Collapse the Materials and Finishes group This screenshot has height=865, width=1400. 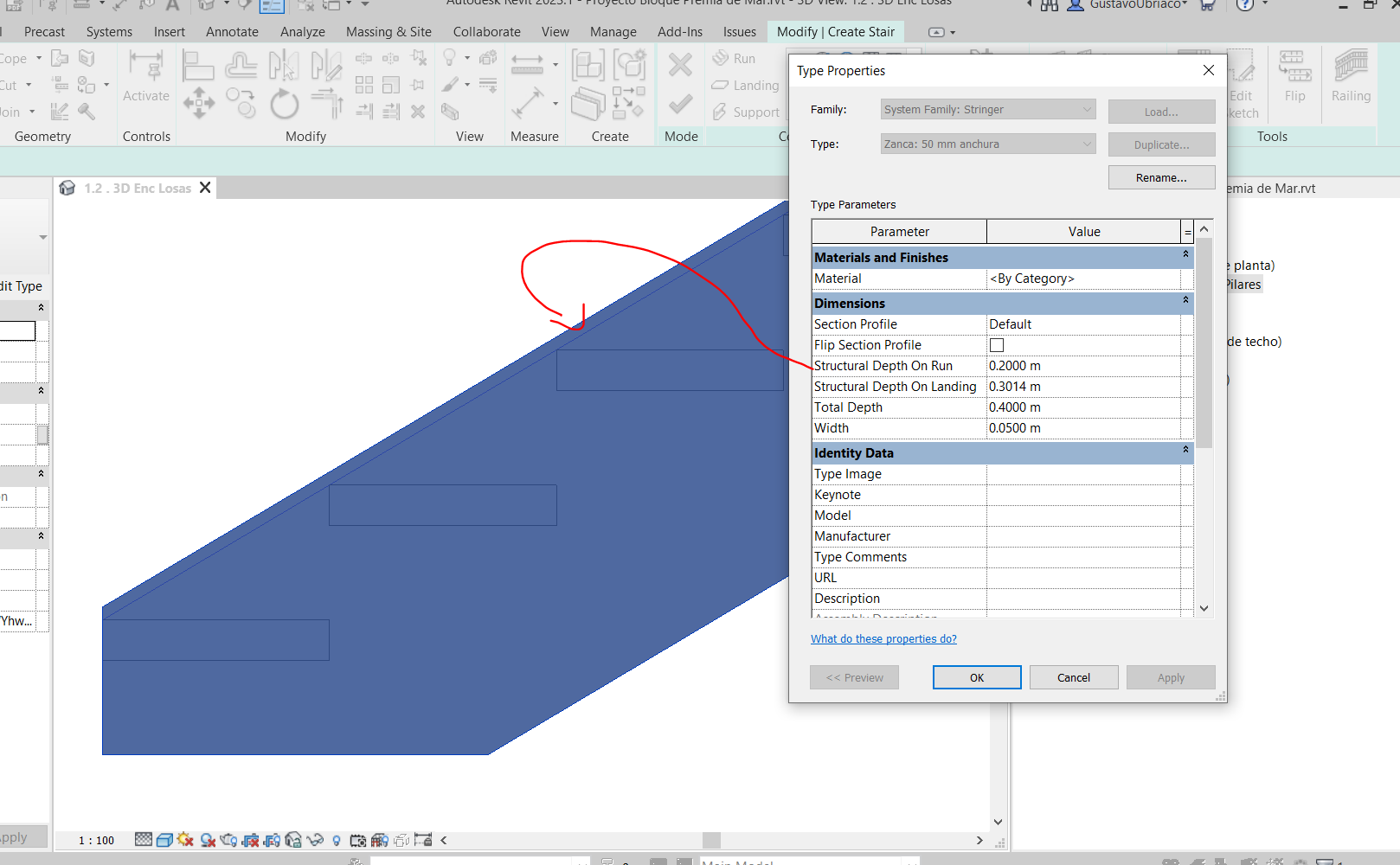tap(1185, 254)
